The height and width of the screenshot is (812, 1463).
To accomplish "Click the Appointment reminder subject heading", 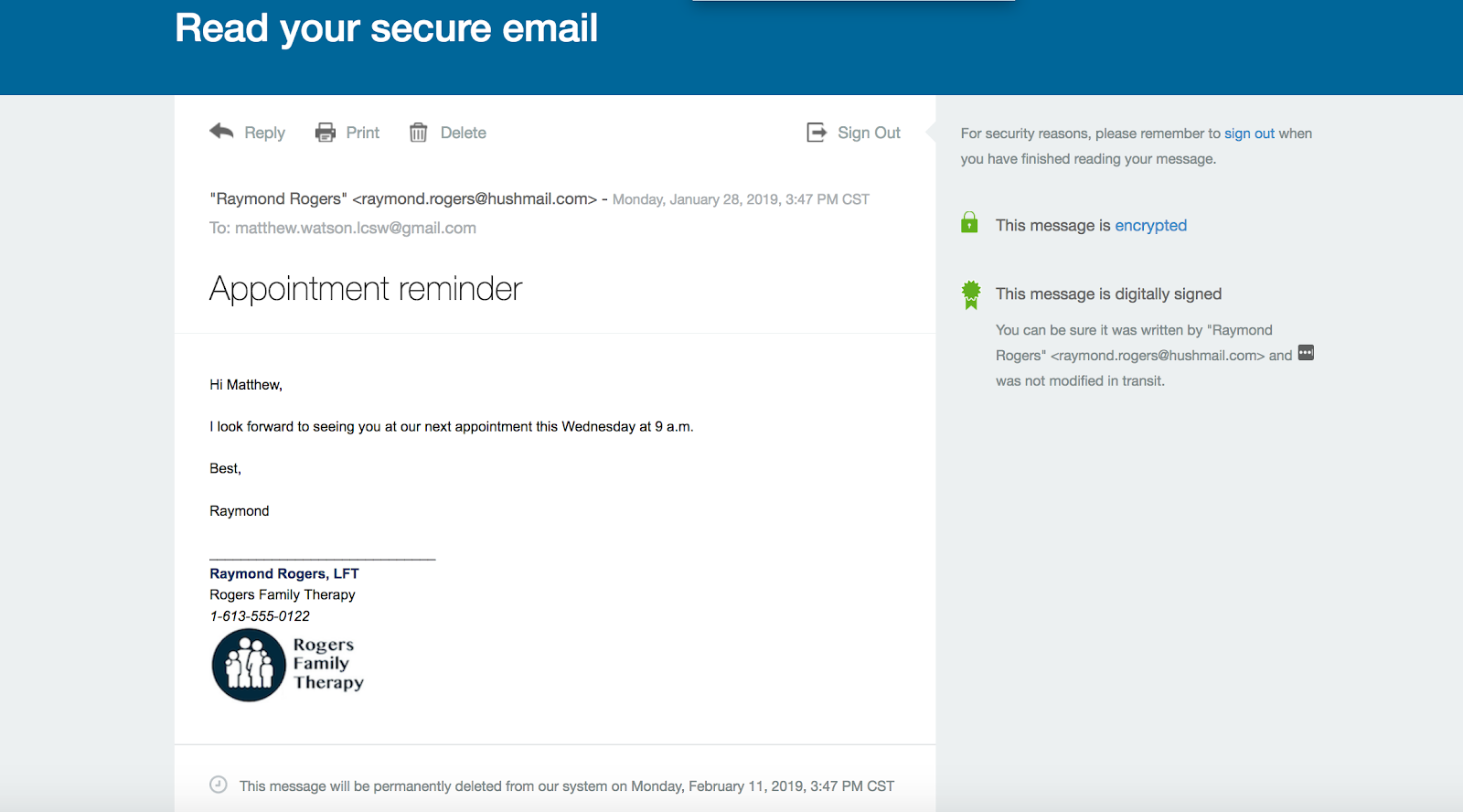I will [366, 289].
